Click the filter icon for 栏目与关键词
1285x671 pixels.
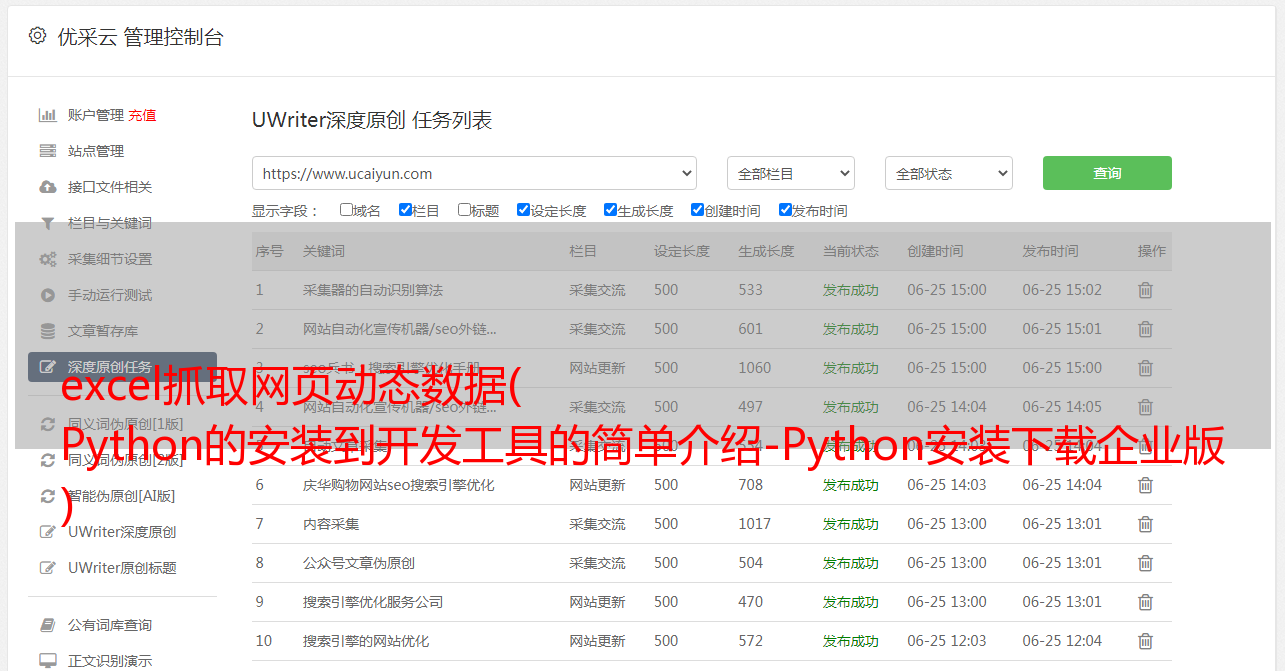(x=47, y=223)
